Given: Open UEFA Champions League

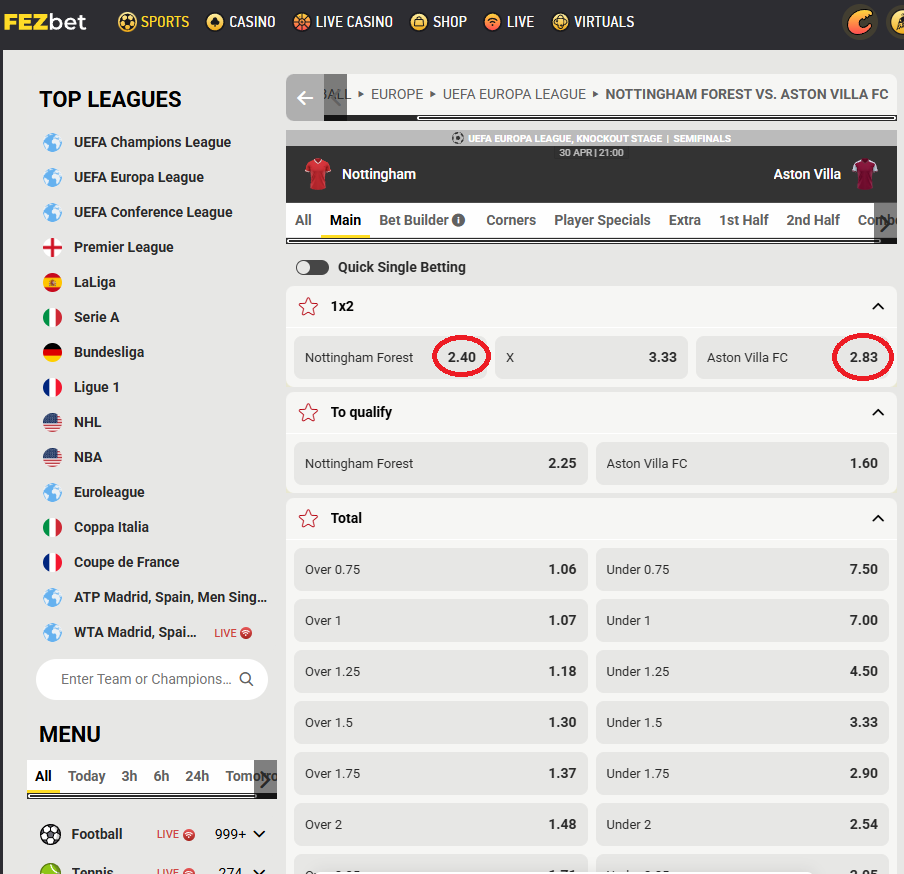Looking at the screenshot, I should (x=152, y=142).
